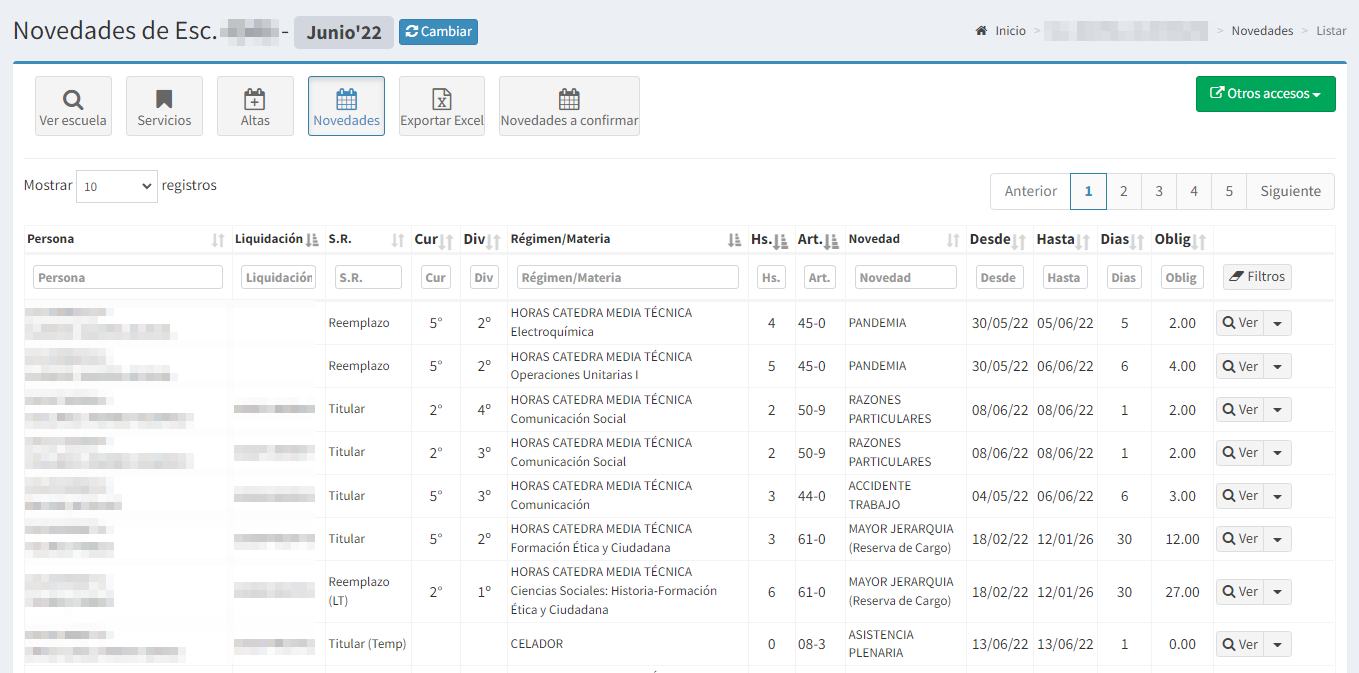Sort by Hs. column

pyautogui.click(x=770, y=239)
